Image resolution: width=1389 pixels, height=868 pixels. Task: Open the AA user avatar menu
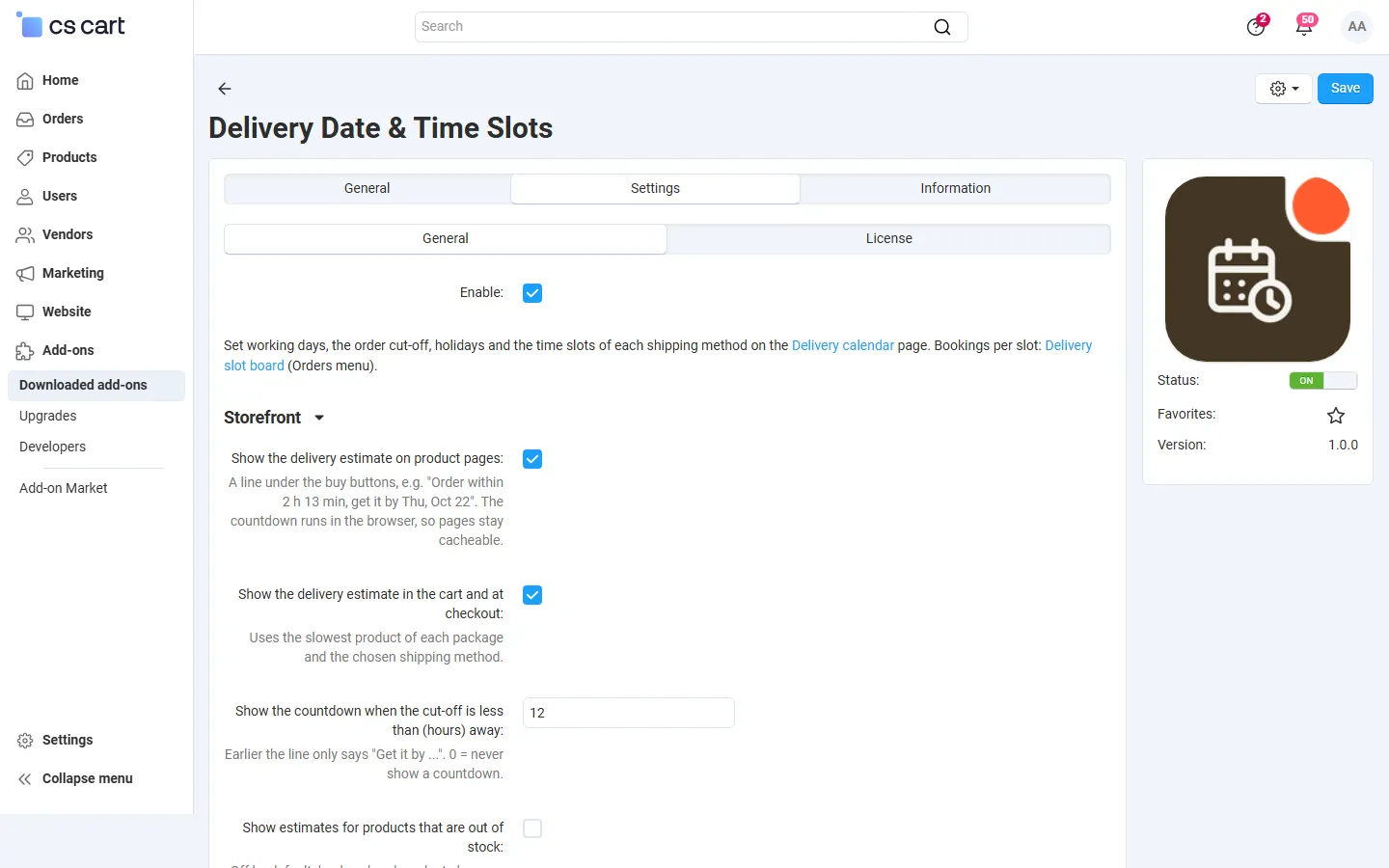pos(1357,27)
